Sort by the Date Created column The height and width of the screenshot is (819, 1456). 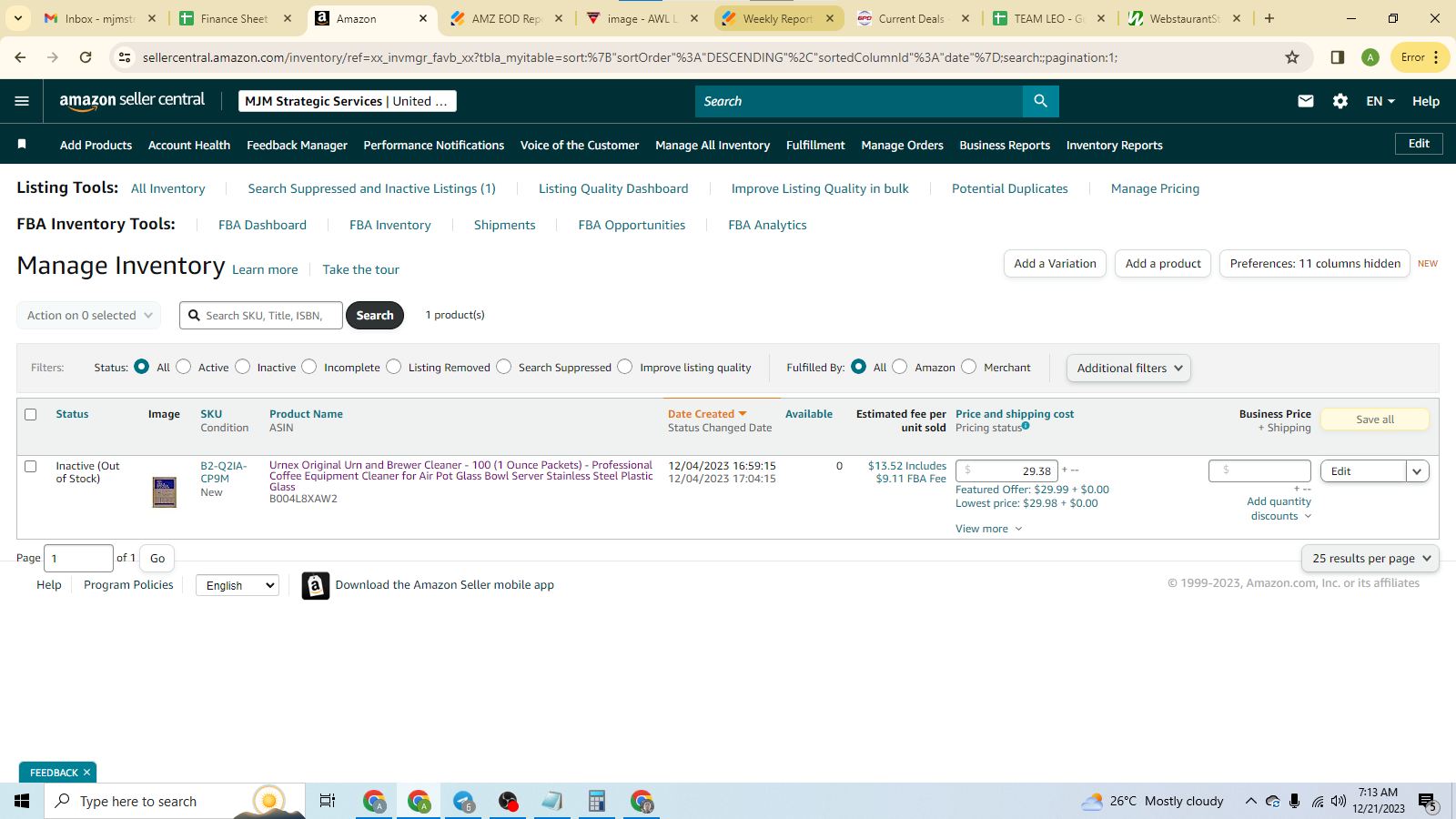pyautogui.click(x=707, y=414)
